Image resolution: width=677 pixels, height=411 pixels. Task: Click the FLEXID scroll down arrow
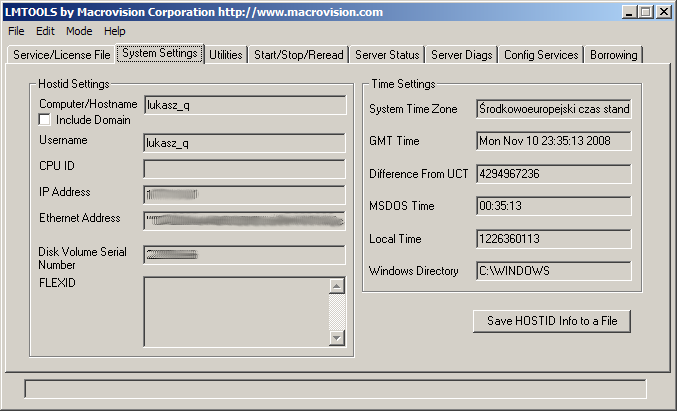pyautogui.click(x=337, y=338)
